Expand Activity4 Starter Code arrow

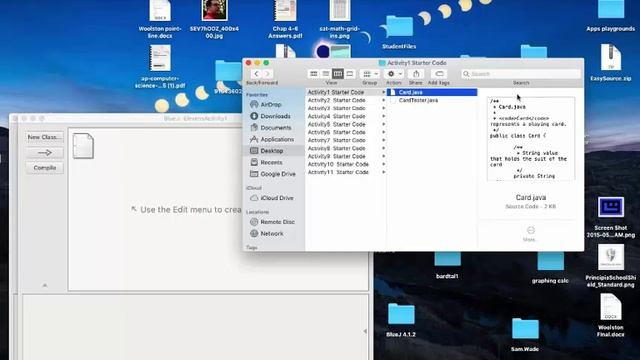383,116
